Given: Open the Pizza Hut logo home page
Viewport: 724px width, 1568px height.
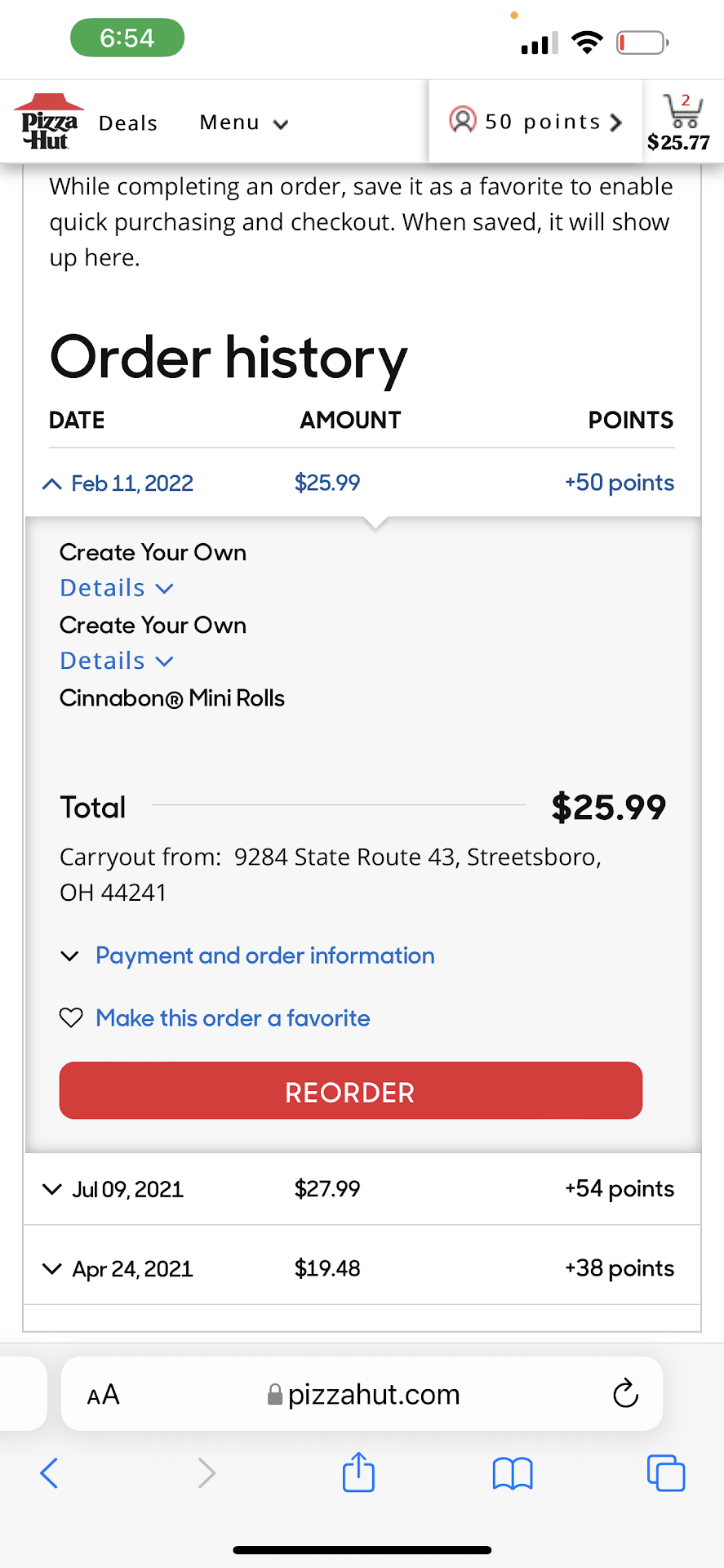Looking at the screenshot, I should (x=49, y=122).
